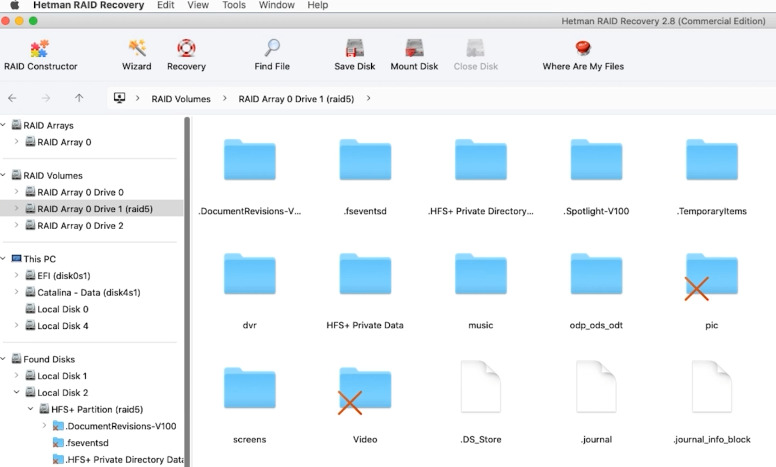The image size is (776, 467).
Task: Expand RAID Array 0 Drive 0
Action: (16, 191)
